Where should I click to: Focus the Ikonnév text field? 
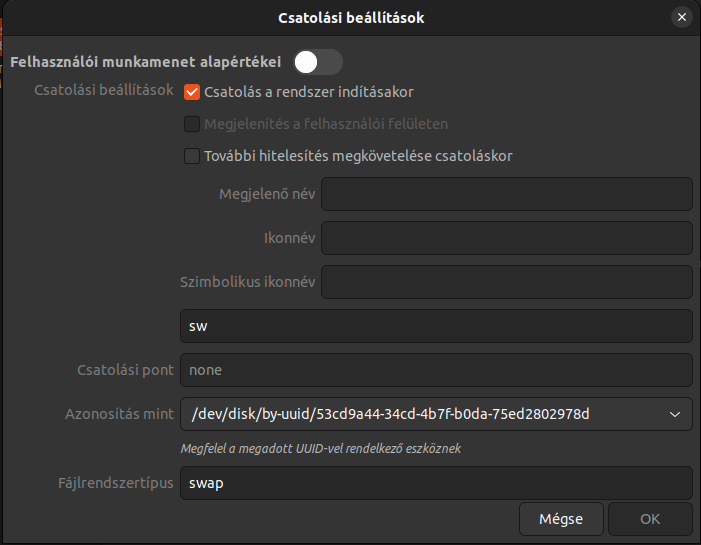507,238
